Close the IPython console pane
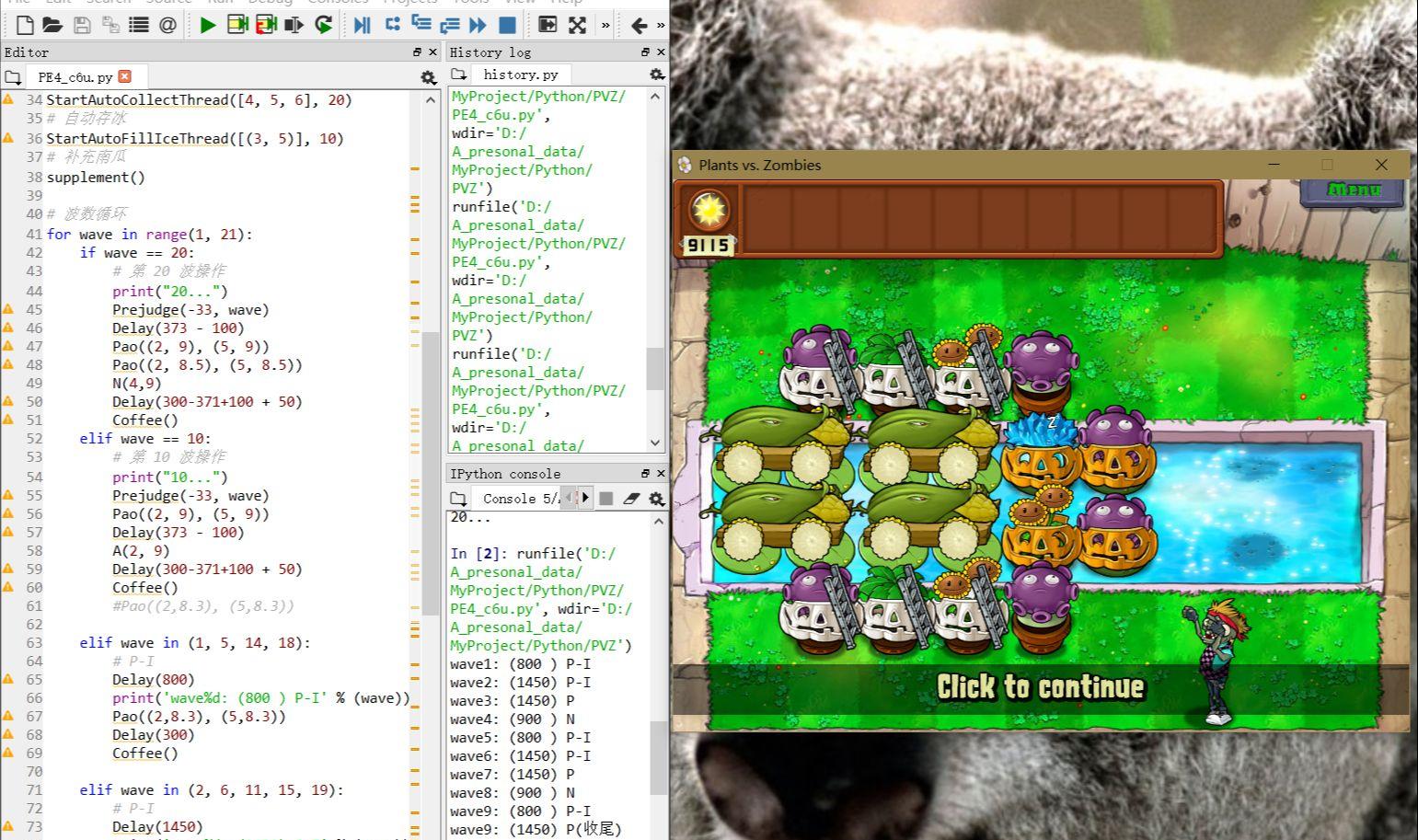This screenshot has width=1418, height=840. coord(661,473)
